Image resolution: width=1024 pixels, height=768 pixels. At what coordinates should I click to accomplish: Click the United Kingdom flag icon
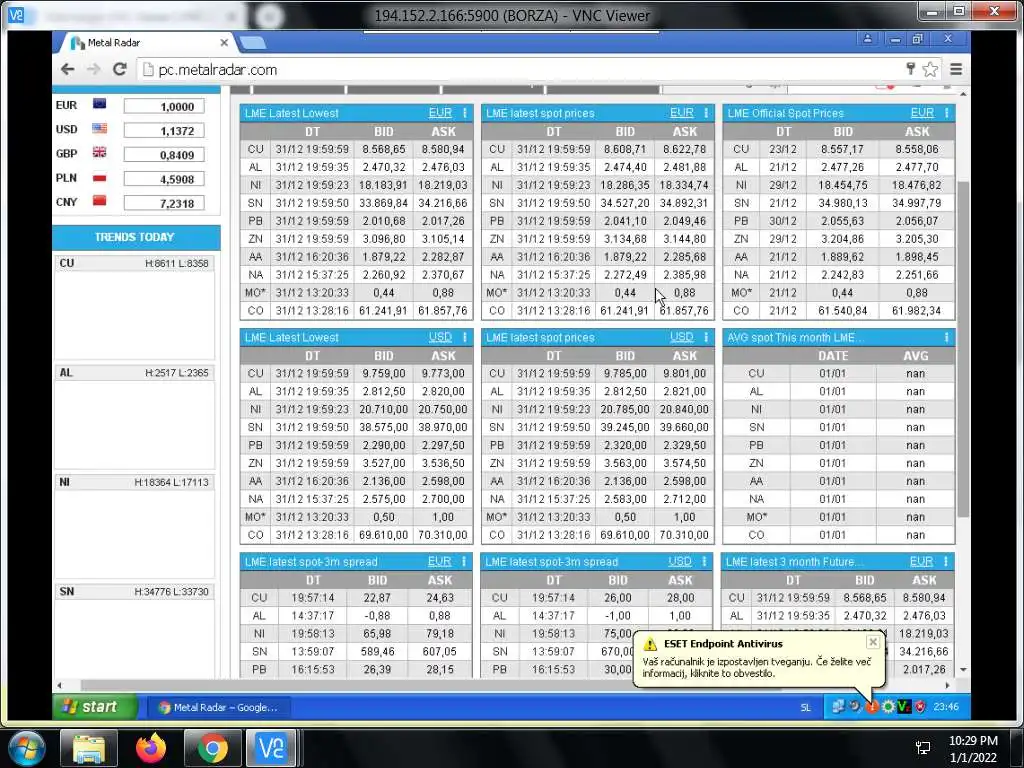99,152
